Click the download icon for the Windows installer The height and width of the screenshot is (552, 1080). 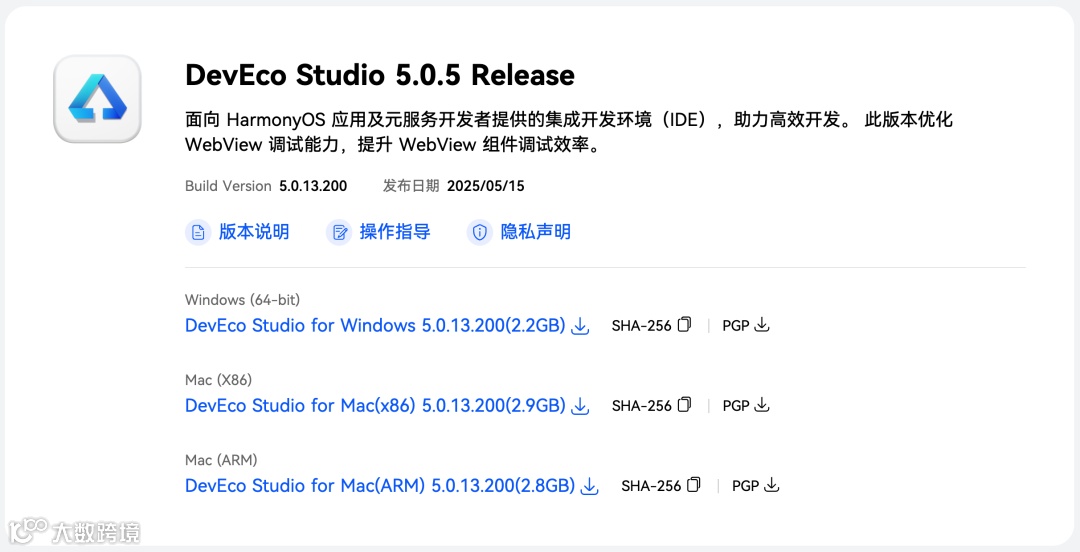click(x=580, y=326)
